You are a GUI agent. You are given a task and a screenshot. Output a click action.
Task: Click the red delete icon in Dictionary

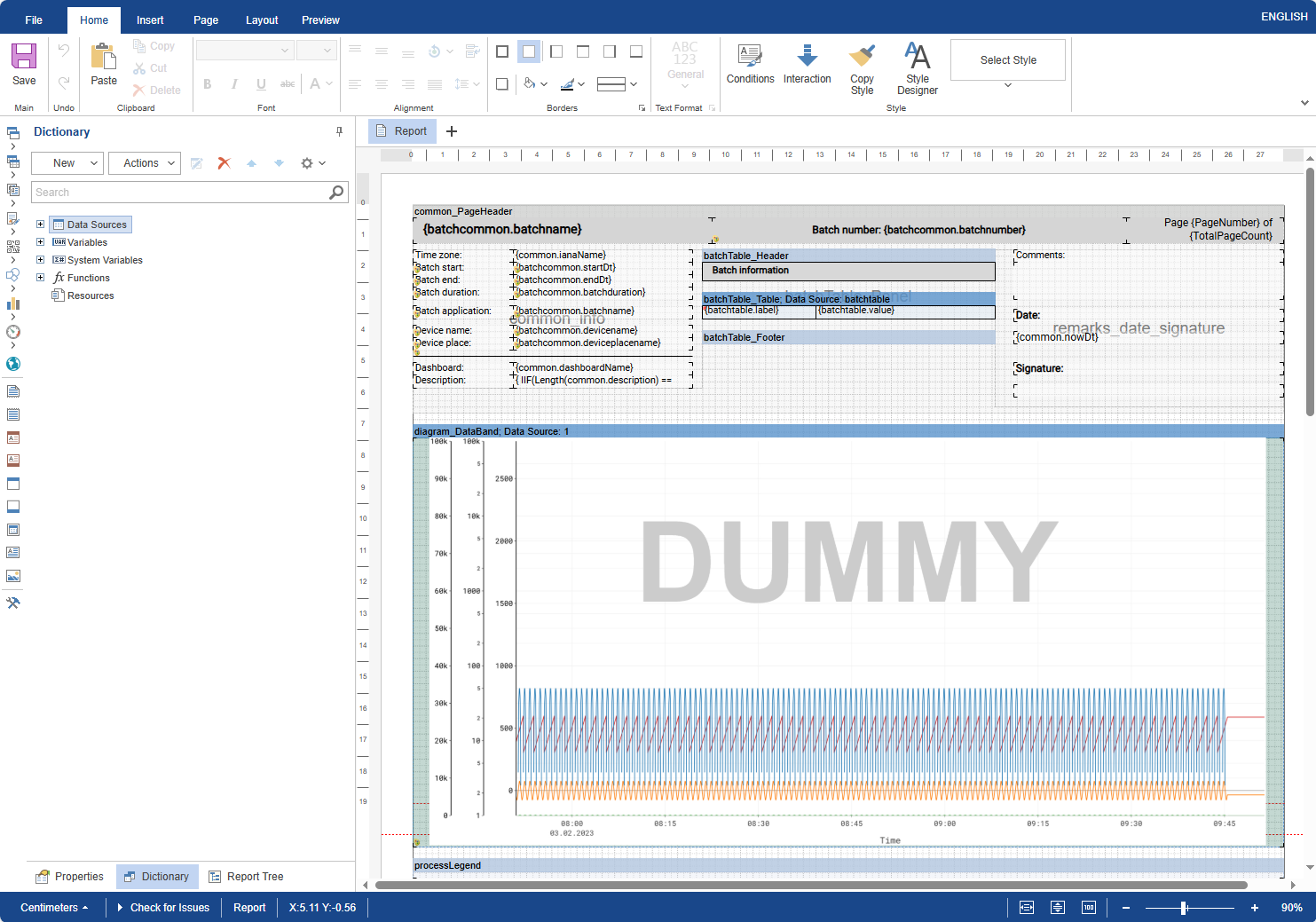224,163
